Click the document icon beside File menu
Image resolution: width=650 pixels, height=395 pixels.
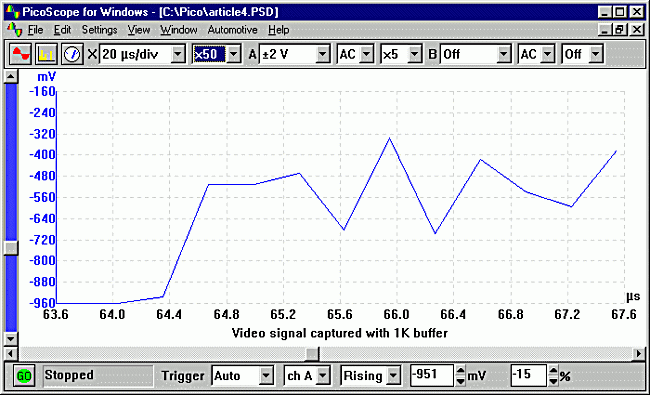[15, 30]
